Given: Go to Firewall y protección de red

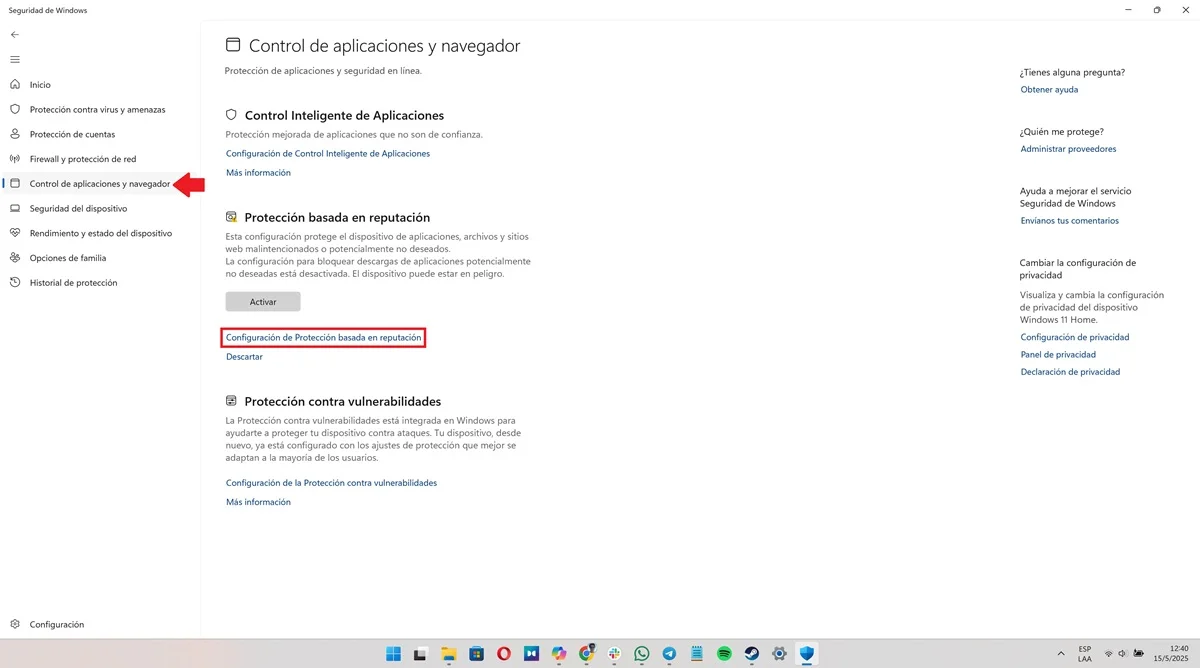Looking at the screenshot, I should 83,159.
